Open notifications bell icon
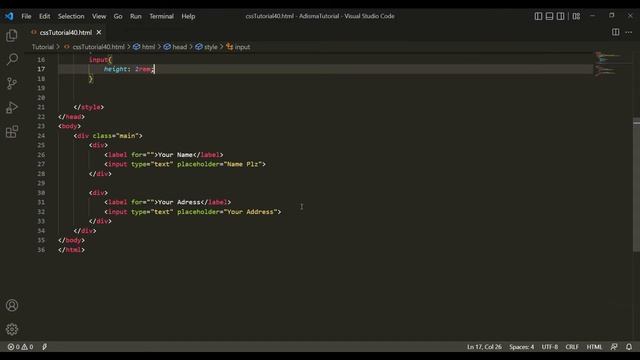The image size is (640, 360). click(x=629, y=347)
